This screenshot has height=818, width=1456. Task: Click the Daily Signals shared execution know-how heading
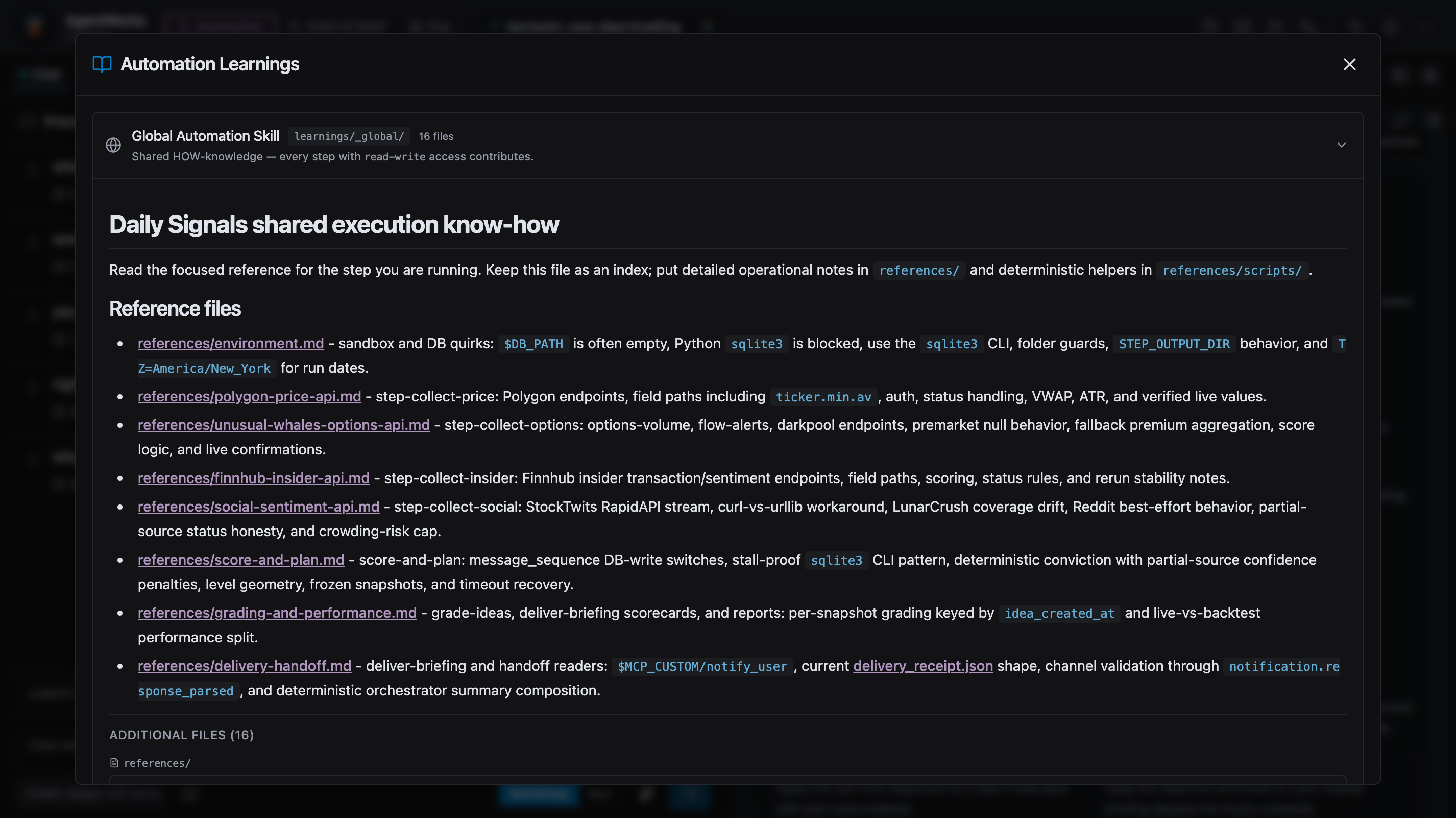pyautogui.click(x=333, y=225)
